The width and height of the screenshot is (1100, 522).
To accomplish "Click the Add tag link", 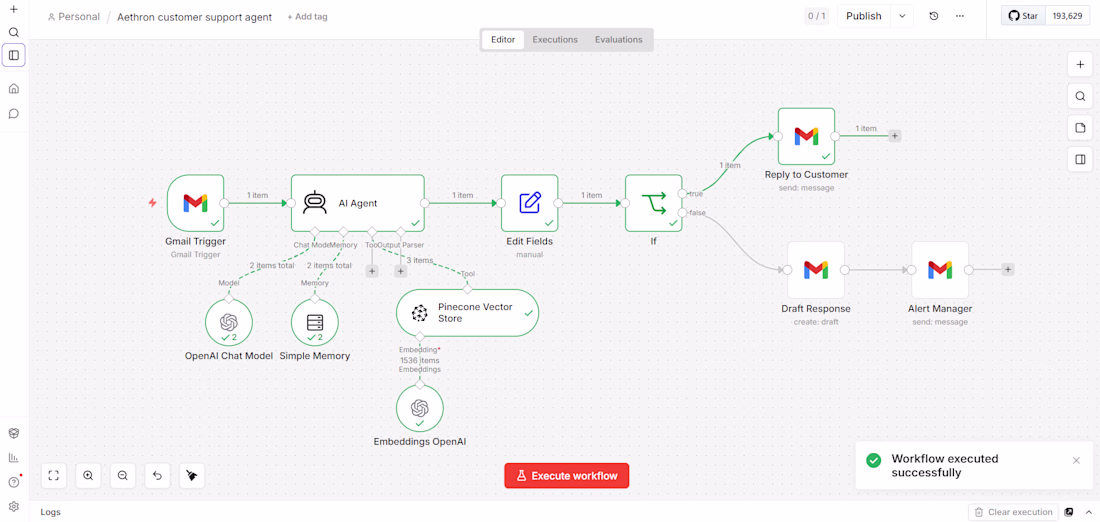I will 307,17.
